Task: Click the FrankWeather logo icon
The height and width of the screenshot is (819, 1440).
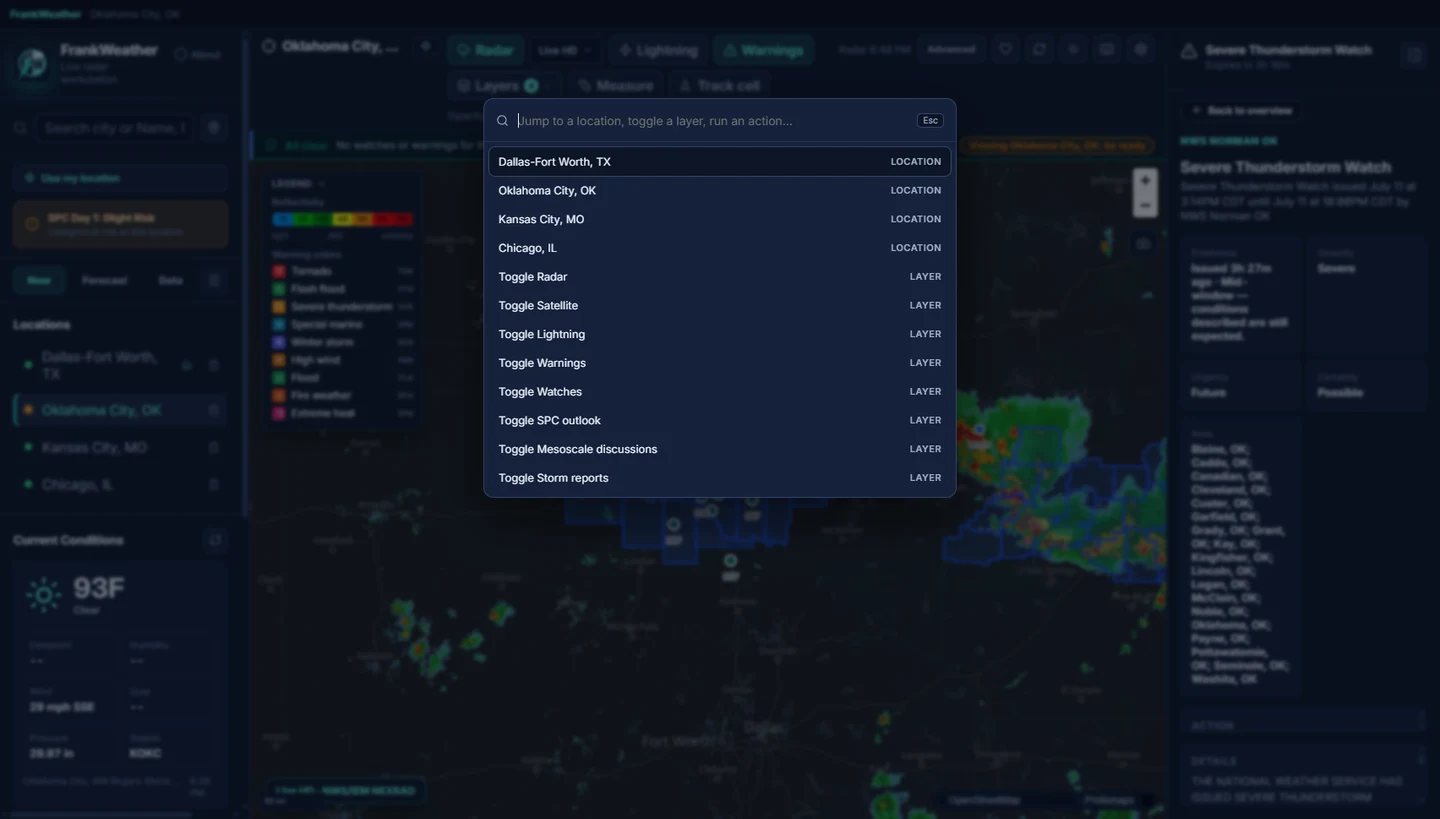Action: [x=32, y=63]
